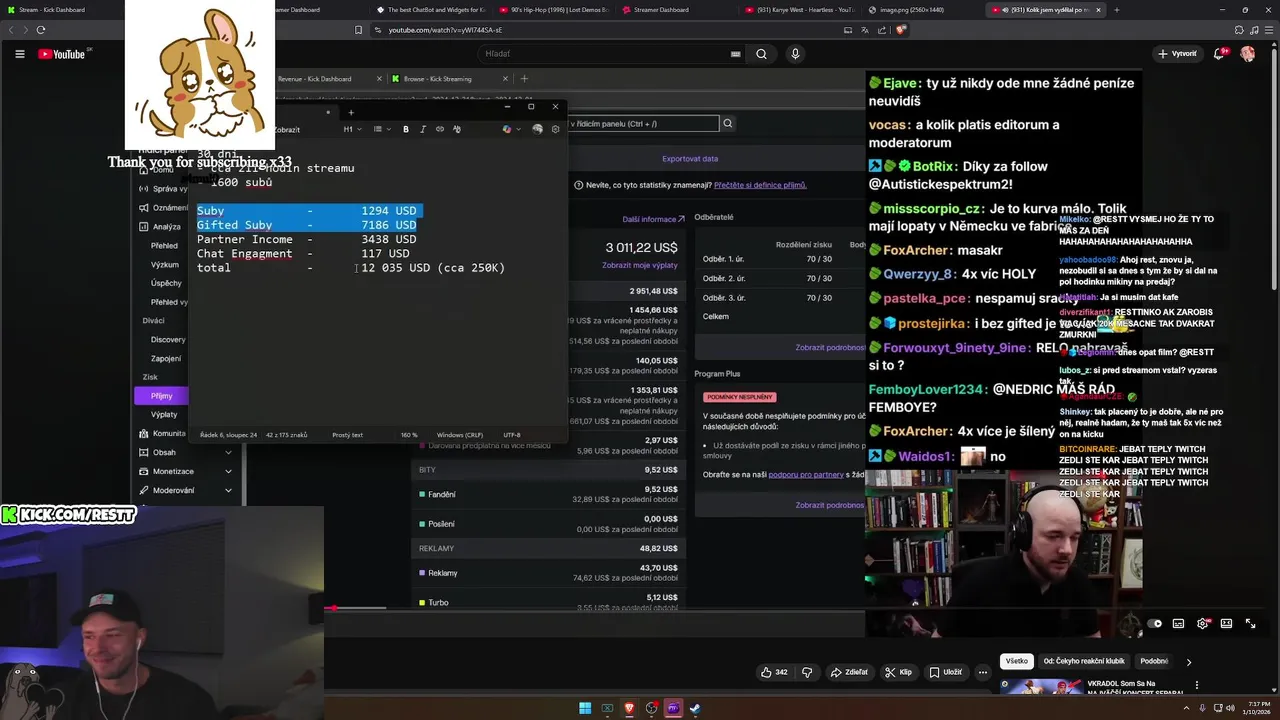Insert a link using the Notepad link icon
The width and height of the screenshot is (1280, 720).
pyautogui.click(x=440, y=129)
